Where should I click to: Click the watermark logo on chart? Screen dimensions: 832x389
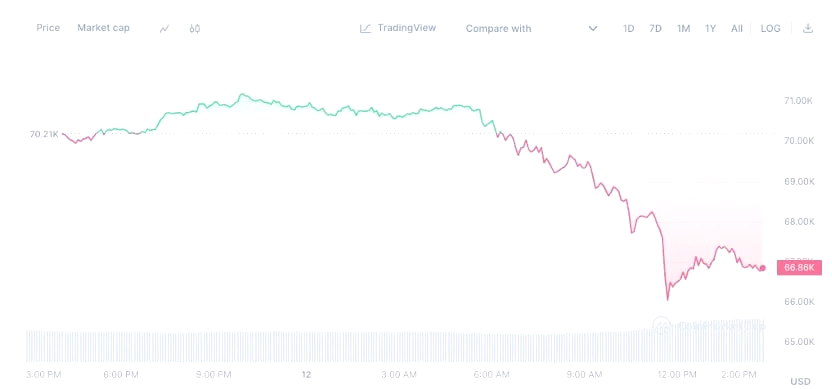pyautogui.click(x=662, y=325)
